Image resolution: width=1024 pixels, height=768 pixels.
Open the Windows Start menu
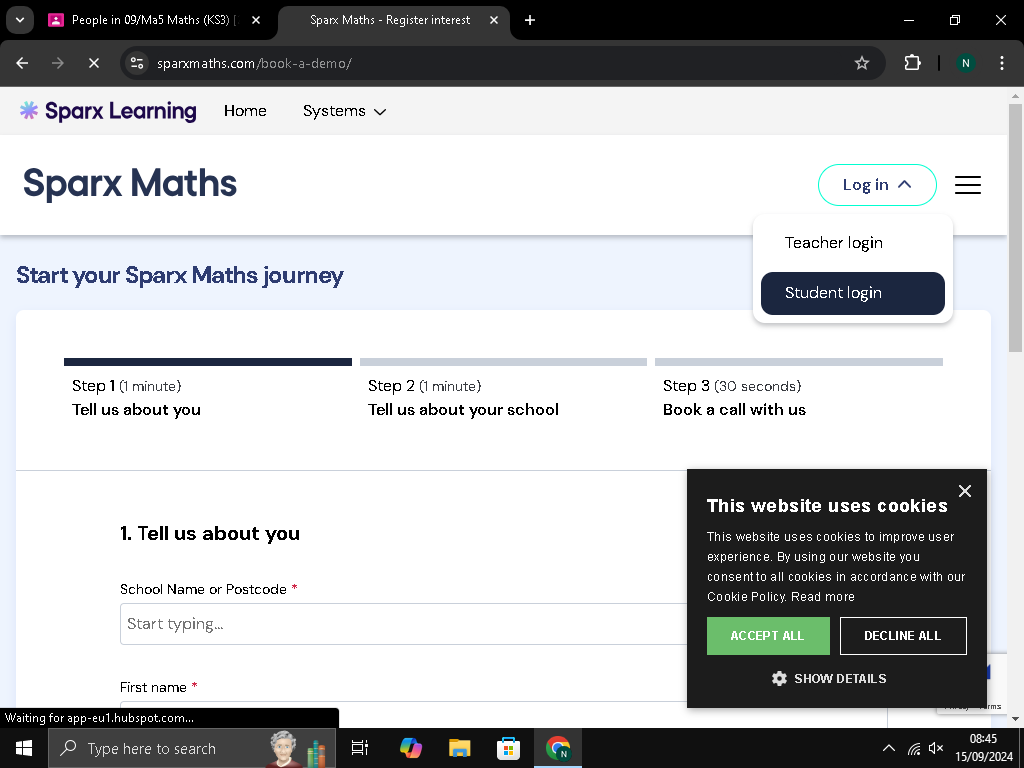point(24,748)
